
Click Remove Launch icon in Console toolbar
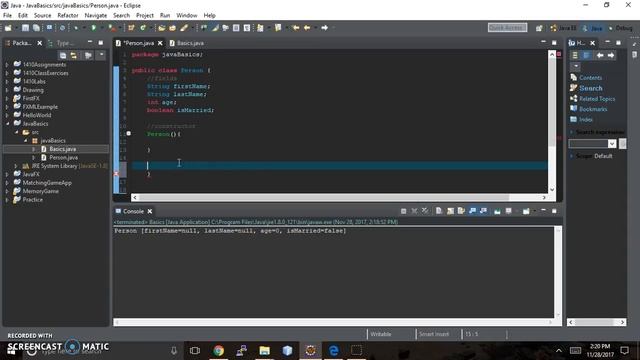[x=414, y=211]
